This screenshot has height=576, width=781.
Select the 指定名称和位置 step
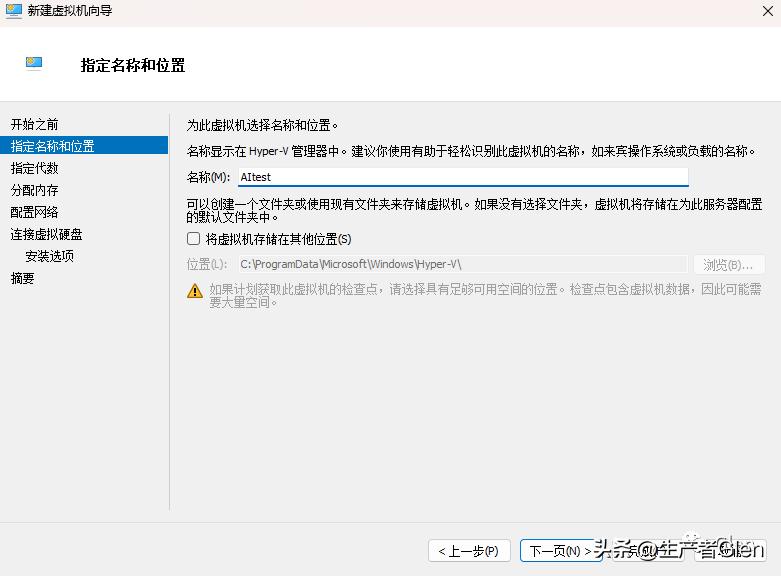pyautogui.click(x=84, y=145)
